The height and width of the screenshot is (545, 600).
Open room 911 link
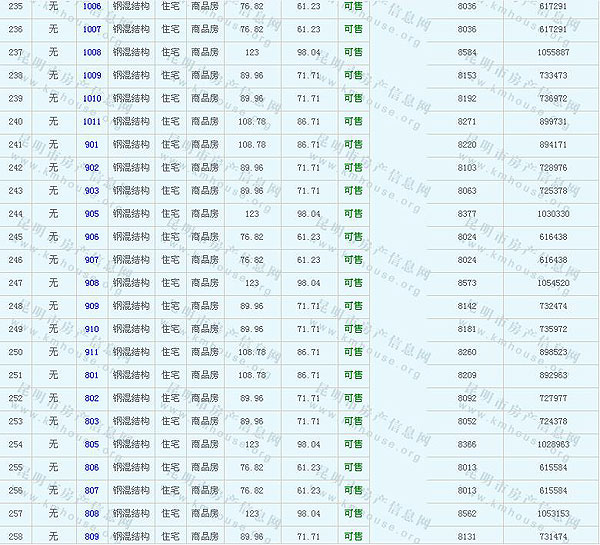coord(92,351)
